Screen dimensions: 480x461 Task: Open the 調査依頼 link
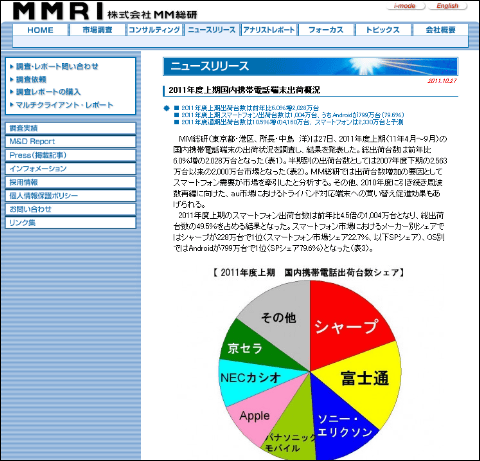point(31,79)
